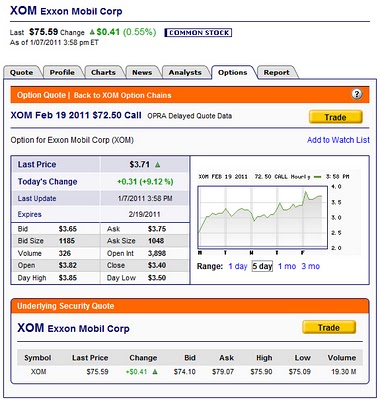Screen dimensions: 380x400
Task: Click the Ask Size value 1048
Action: [156, 241]
